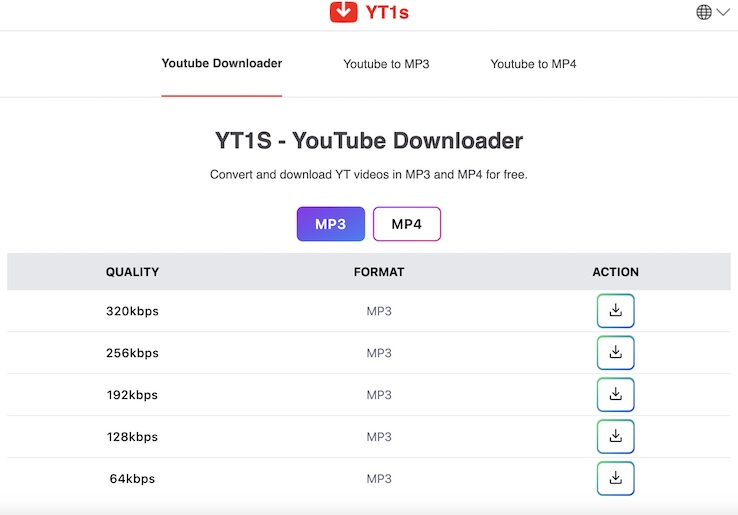Click the YT1S - YouTube Downloader heading
738x515 pixels.
point(369,141)
